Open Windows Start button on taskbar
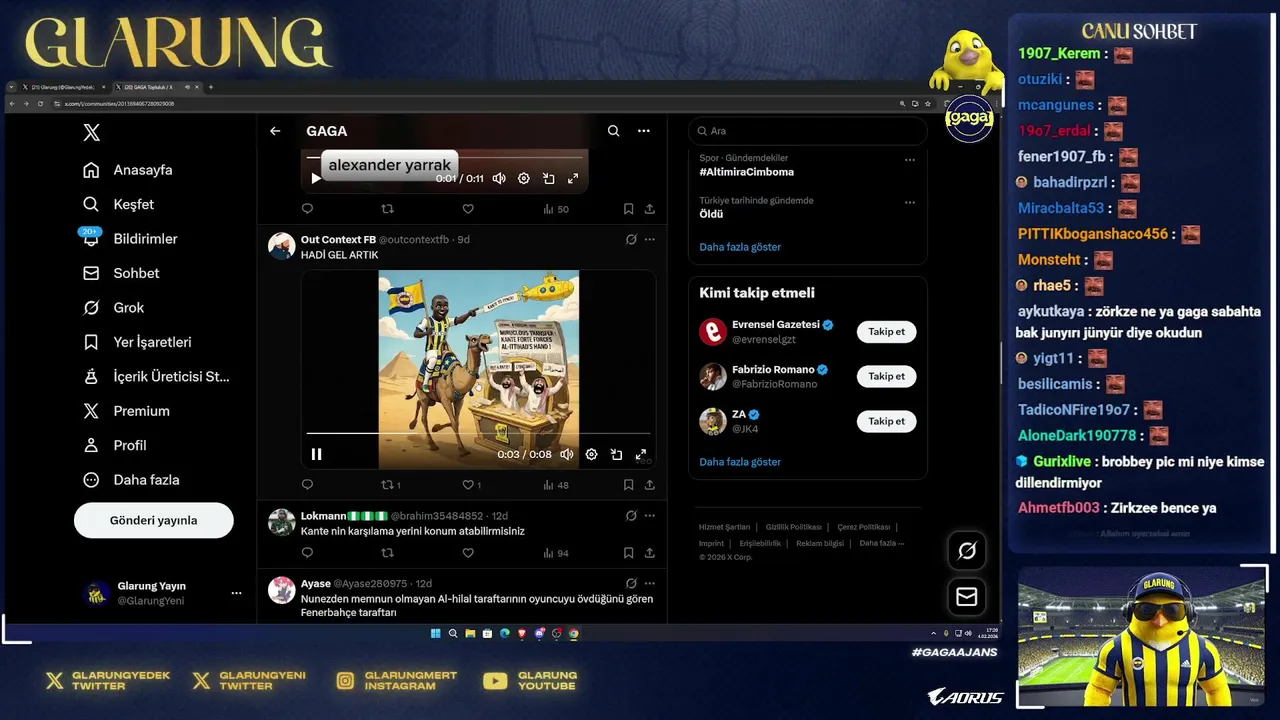Image resolution: width=1280 pixels, height=720 pixels. click(435, 633)
